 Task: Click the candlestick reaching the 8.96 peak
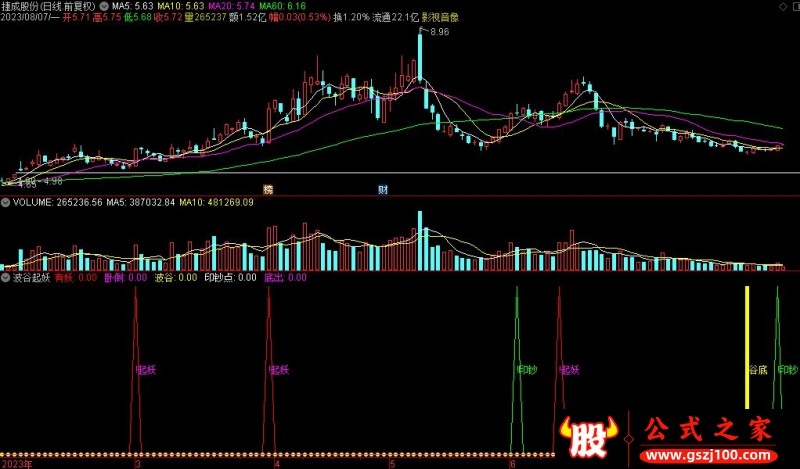[420, 55]
